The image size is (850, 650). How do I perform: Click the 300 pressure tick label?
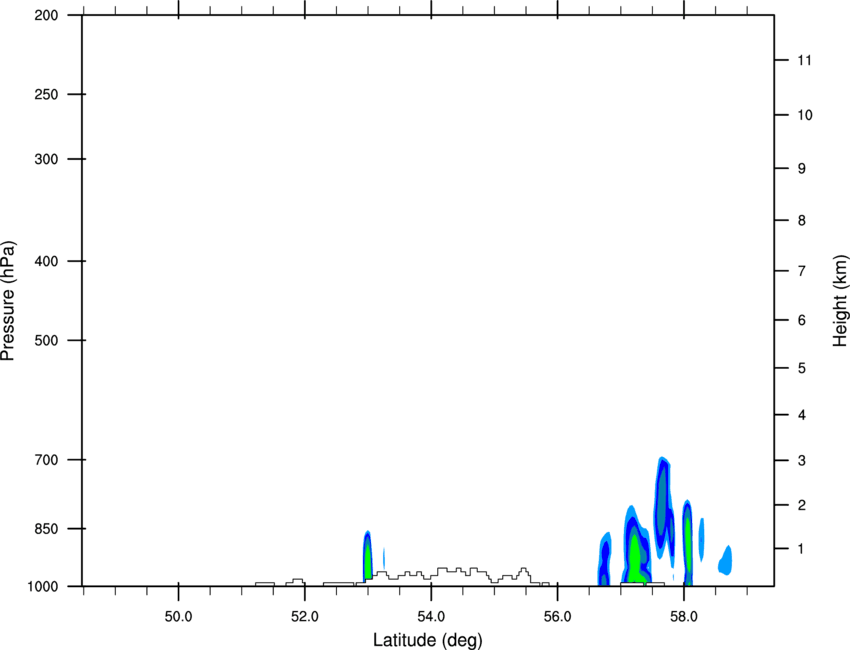(x=46, y=159)
